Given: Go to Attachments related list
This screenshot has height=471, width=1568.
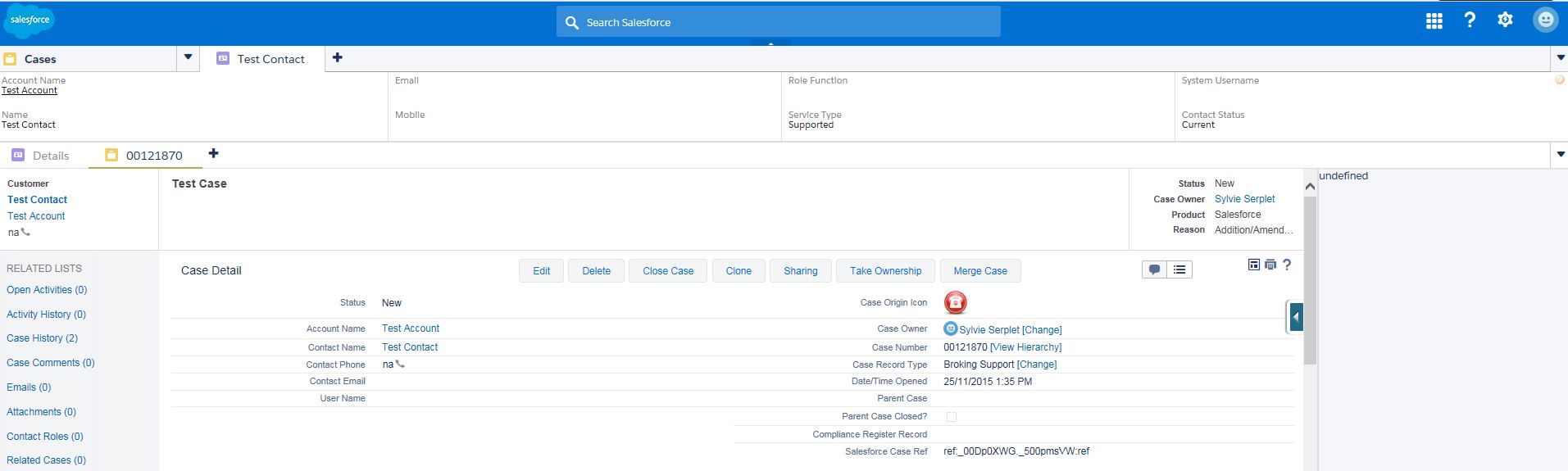Looking at the screenshot, I should 41,412.
